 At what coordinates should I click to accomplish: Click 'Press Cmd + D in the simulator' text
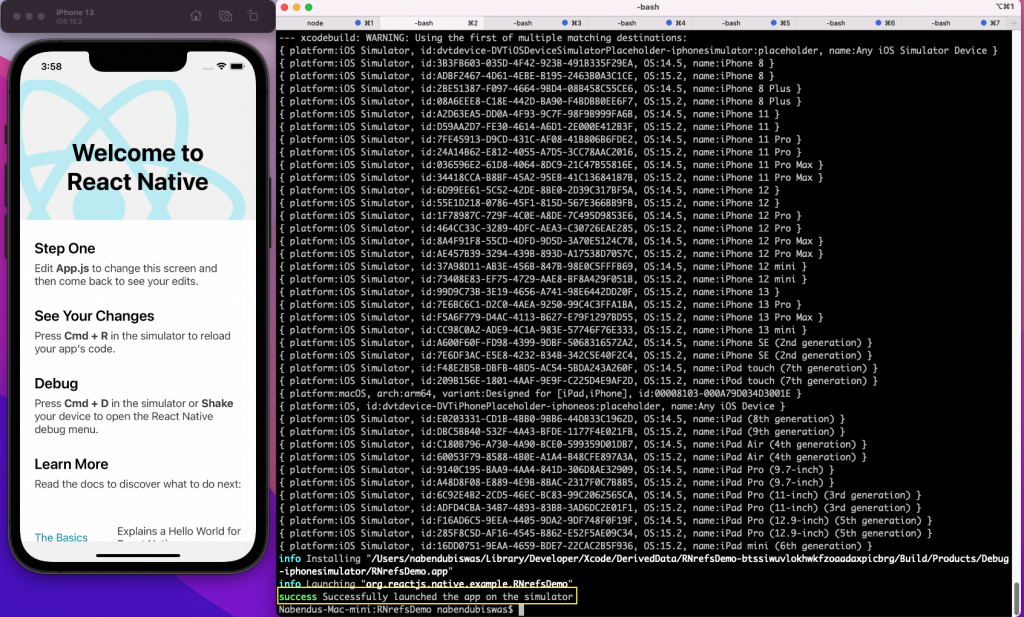click(x=134, y=416)
